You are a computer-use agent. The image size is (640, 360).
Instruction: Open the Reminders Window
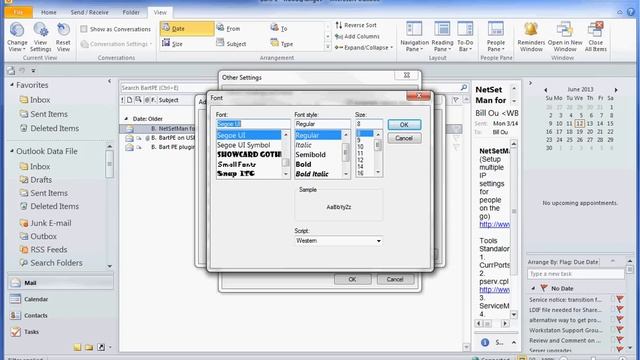point(531,37)
